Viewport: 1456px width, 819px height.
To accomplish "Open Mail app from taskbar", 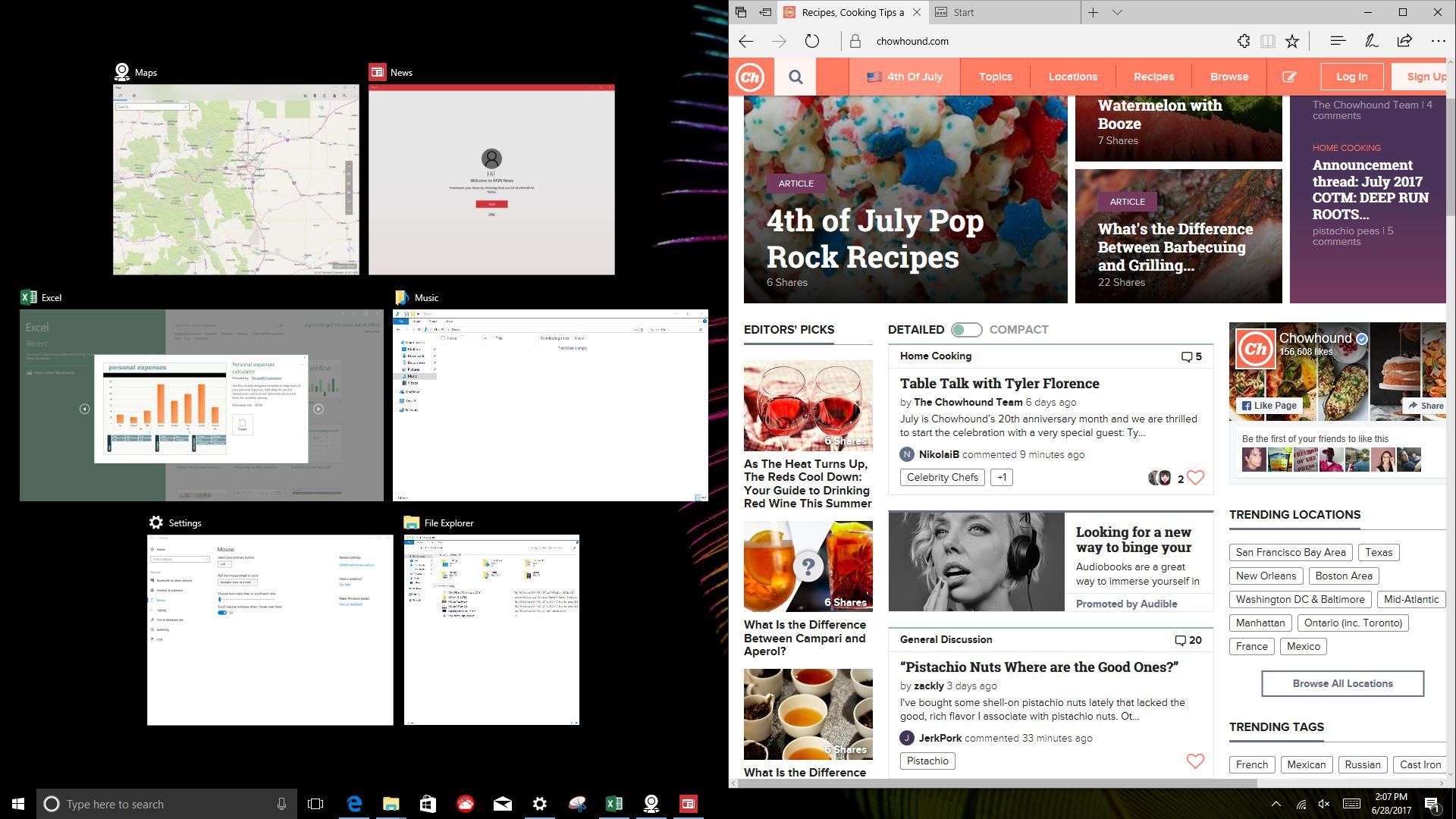I will click(x=502, y=804).
